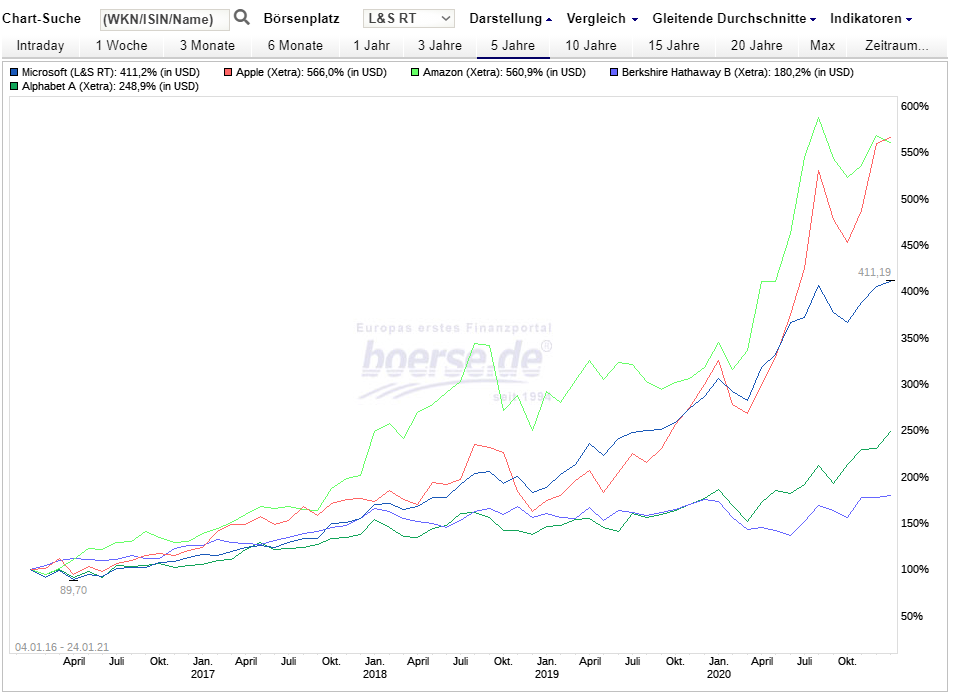The image size is (953, 696).
Task: Click the Berkshire Hathaway B legend label
Action: (738, 72)
